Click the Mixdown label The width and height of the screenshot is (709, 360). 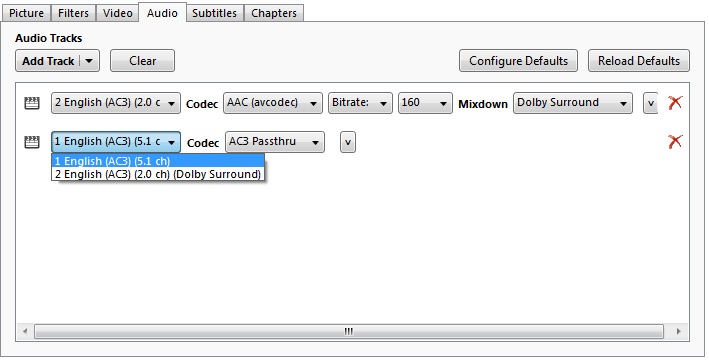pyautogui.click(x=482, y=104)
